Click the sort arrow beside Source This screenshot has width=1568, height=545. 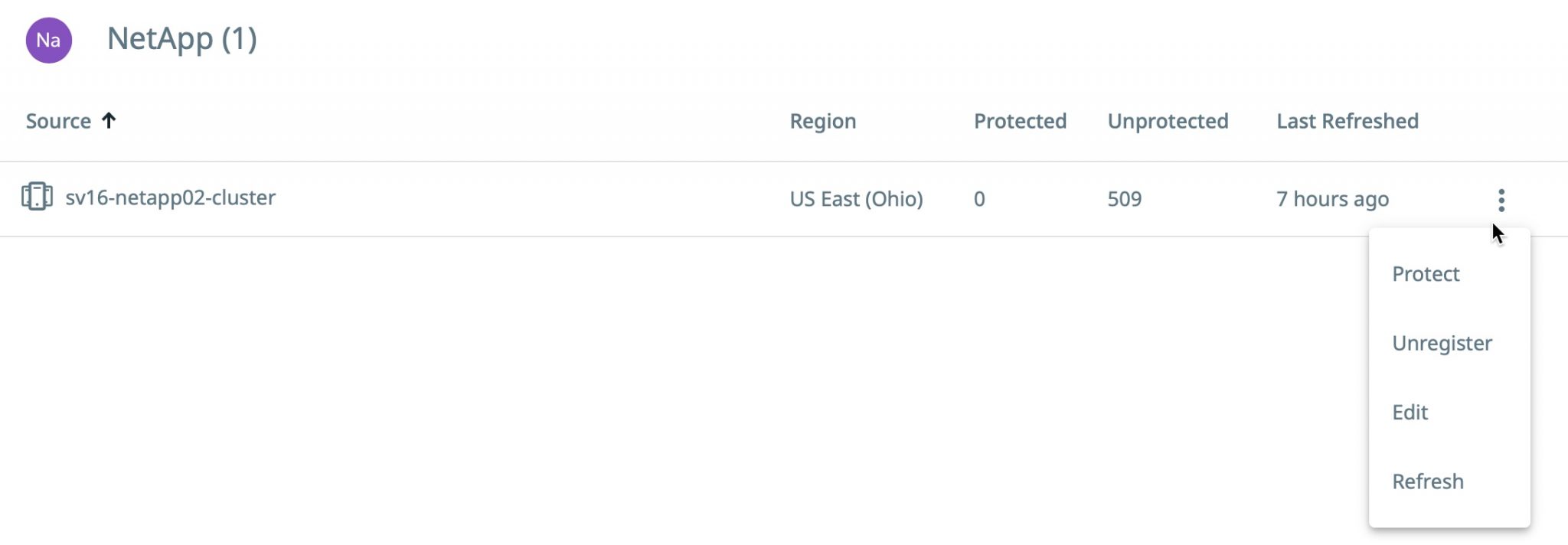coord(109,120)
